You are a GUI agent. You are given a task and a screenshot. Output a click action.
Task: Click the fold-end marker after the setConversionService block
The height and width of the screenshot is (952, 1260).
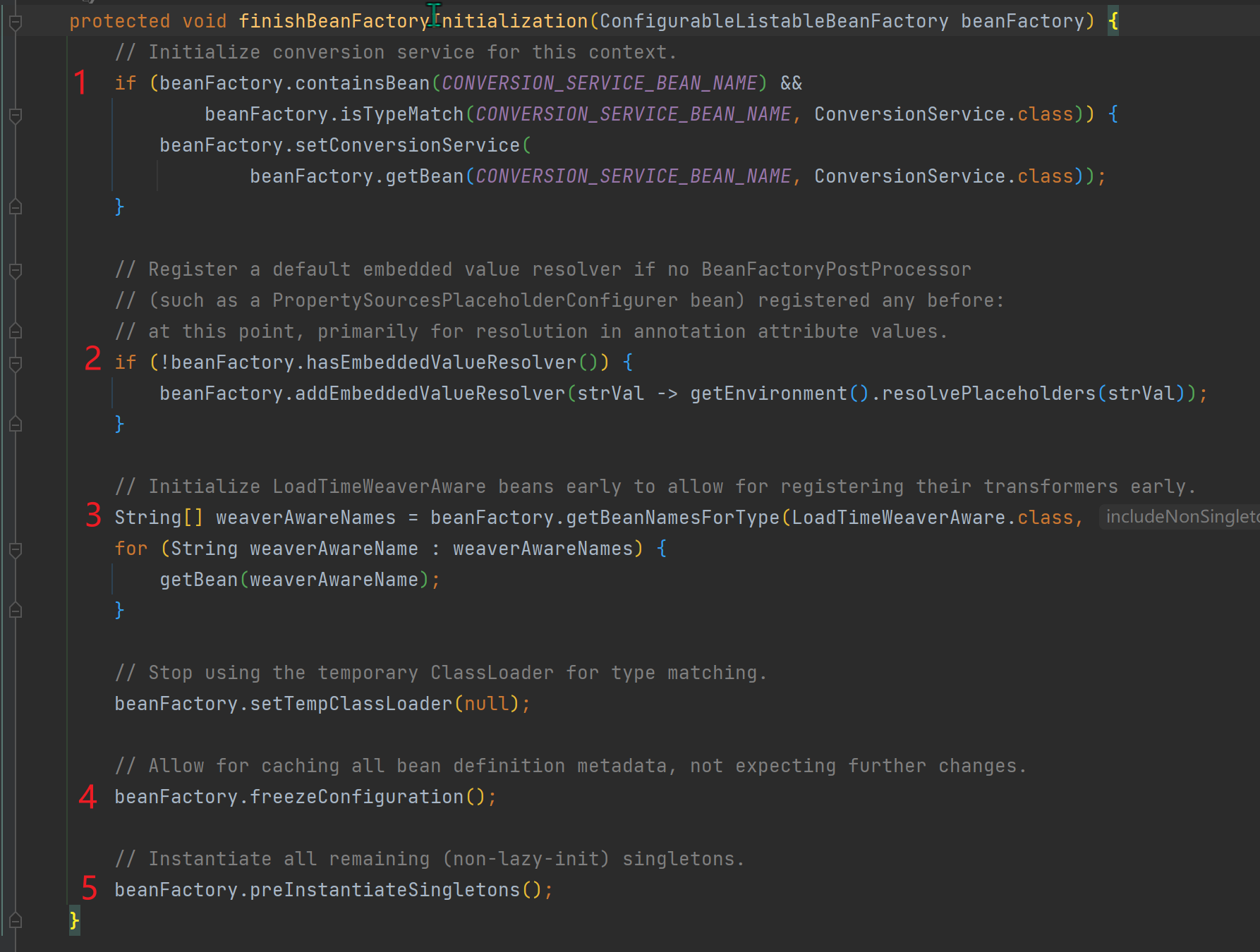(16, 207)
